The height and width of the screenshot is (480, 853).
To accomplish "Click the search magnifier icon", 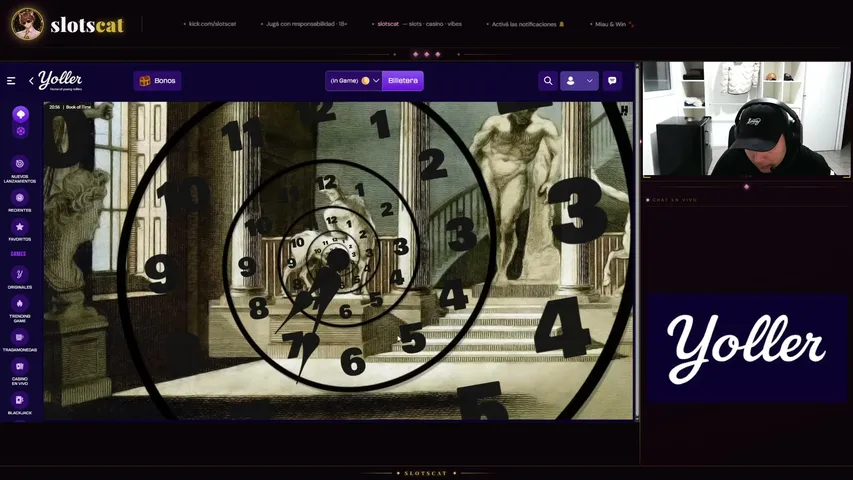I will tap(548, 81).
